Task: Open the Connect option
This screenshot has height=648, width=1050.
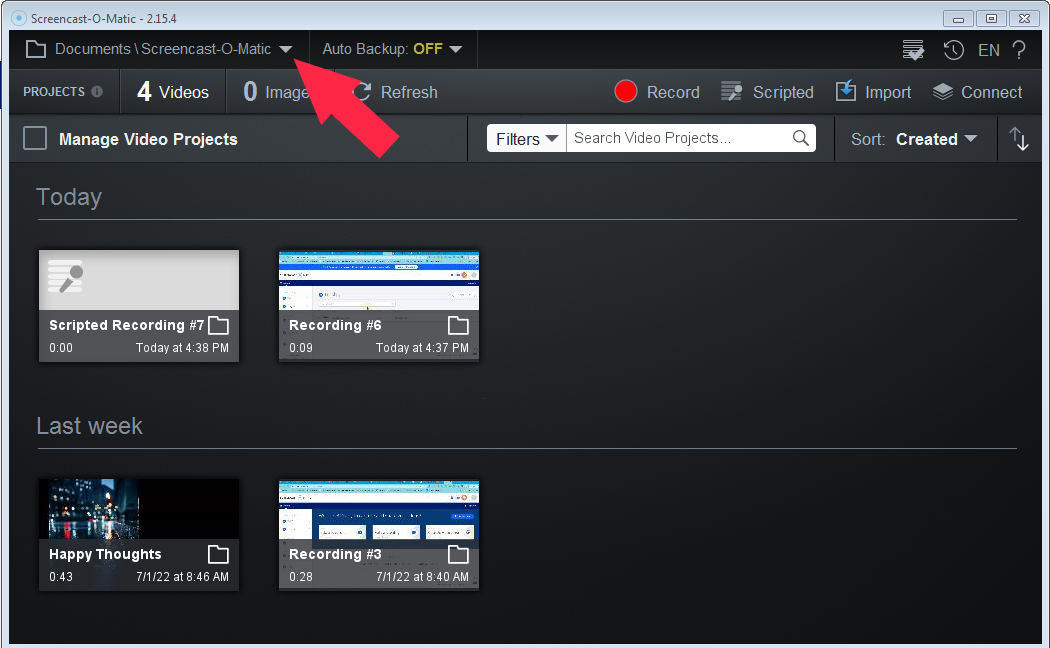Action: 978,92
